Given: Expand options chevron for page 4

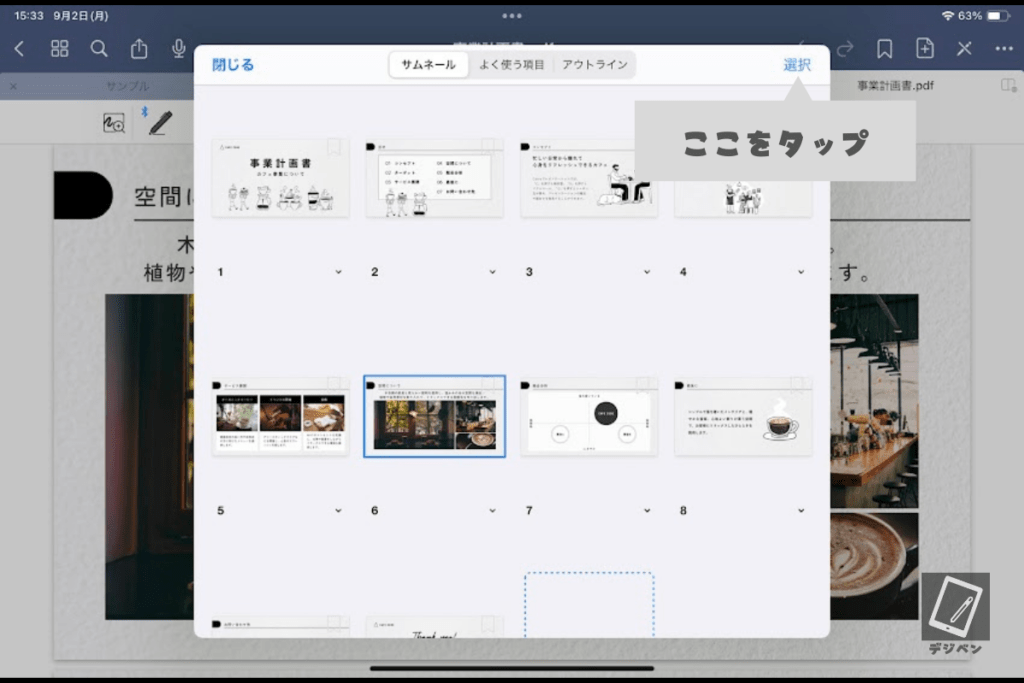Looking at the screenshot, I should (801, 272).
